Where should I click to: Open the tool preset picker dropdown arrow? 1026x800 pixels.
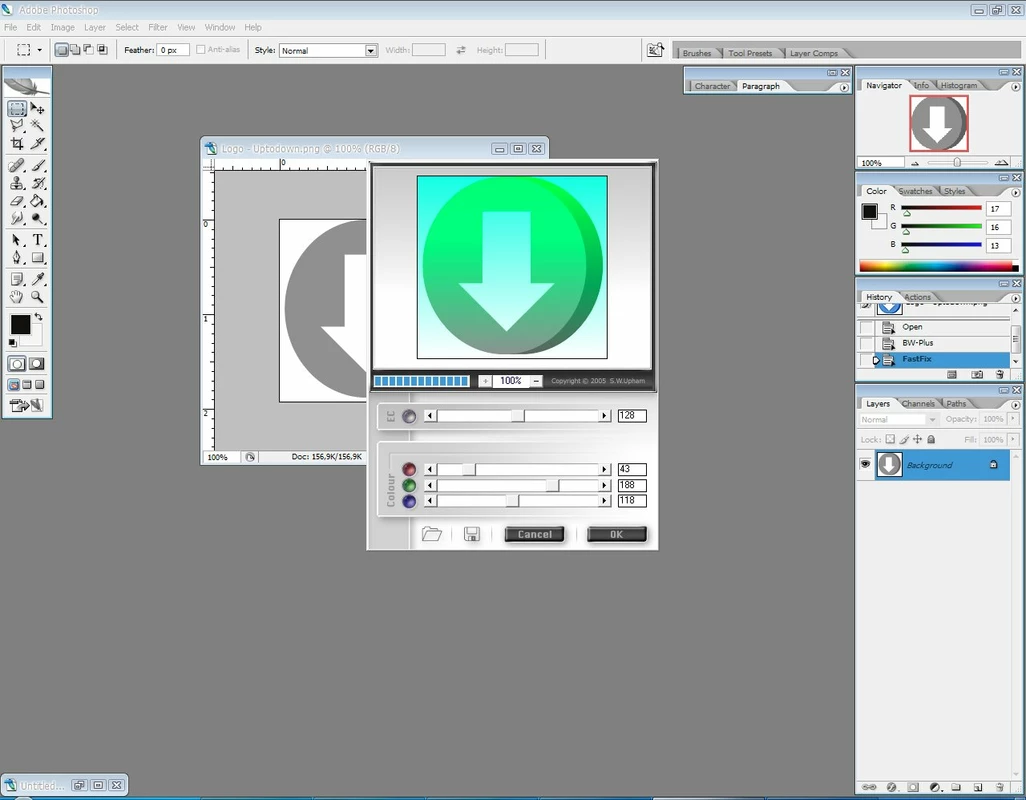(39, 50)
